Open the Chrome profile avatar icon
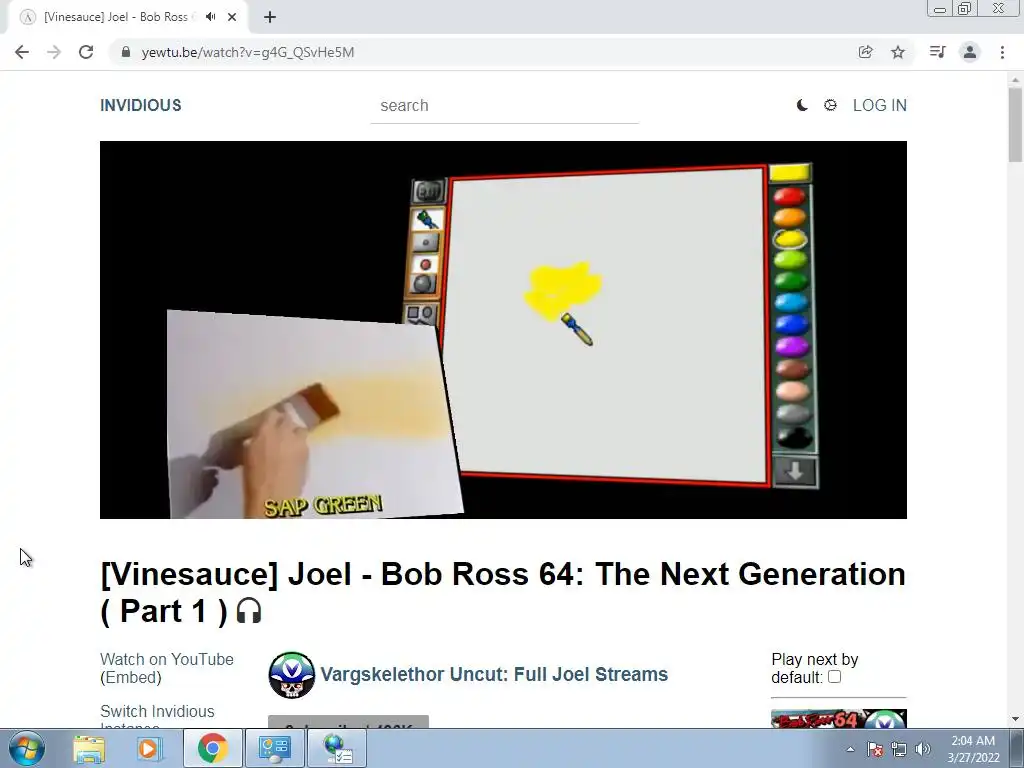1024x768 pixels. pyautogui.click(x=970, y=52)
